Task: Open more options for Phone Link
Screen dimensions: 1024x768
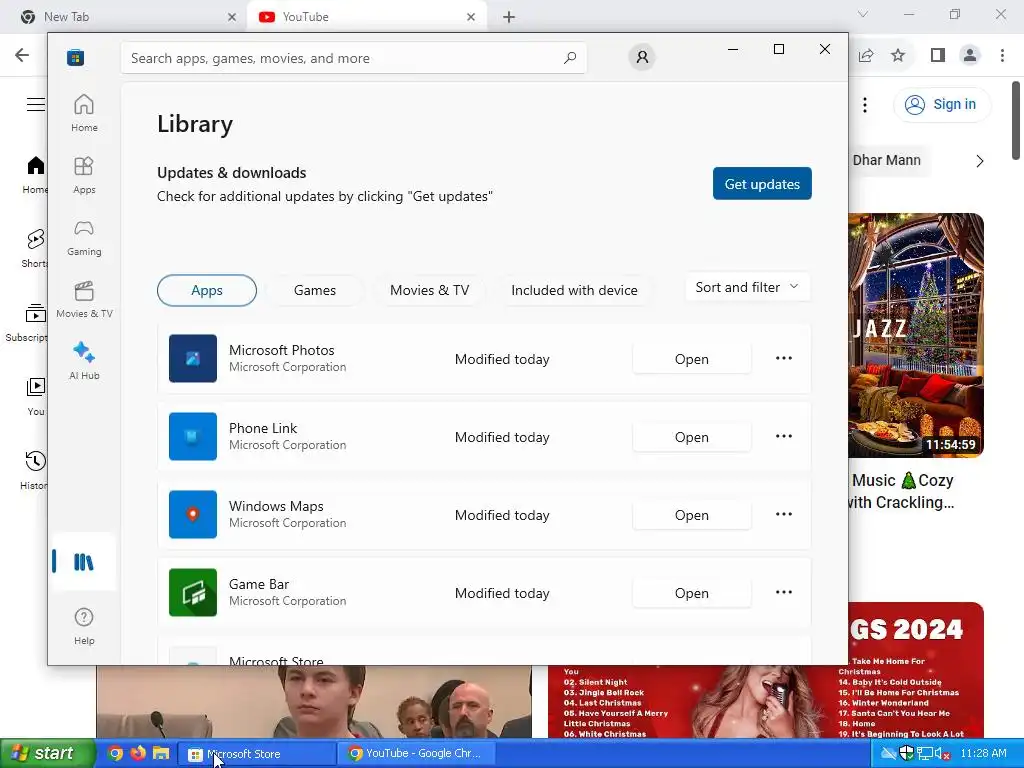Action: [x=784, y=436]
